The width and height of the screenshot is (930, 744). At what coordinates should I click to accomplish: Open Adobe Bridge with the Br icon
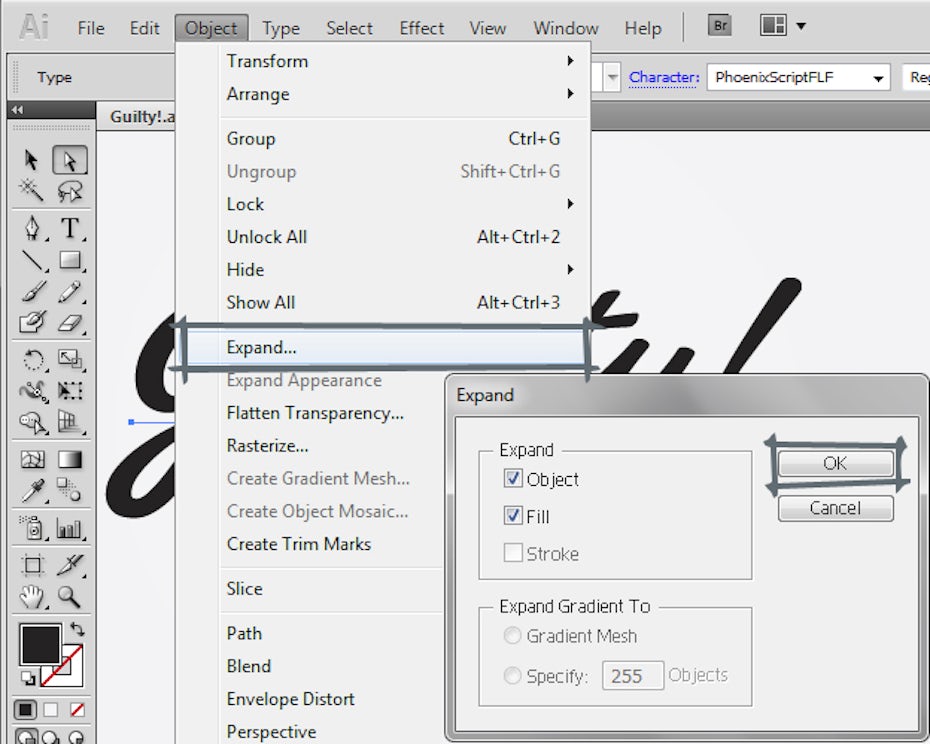(x=719, y=26)
